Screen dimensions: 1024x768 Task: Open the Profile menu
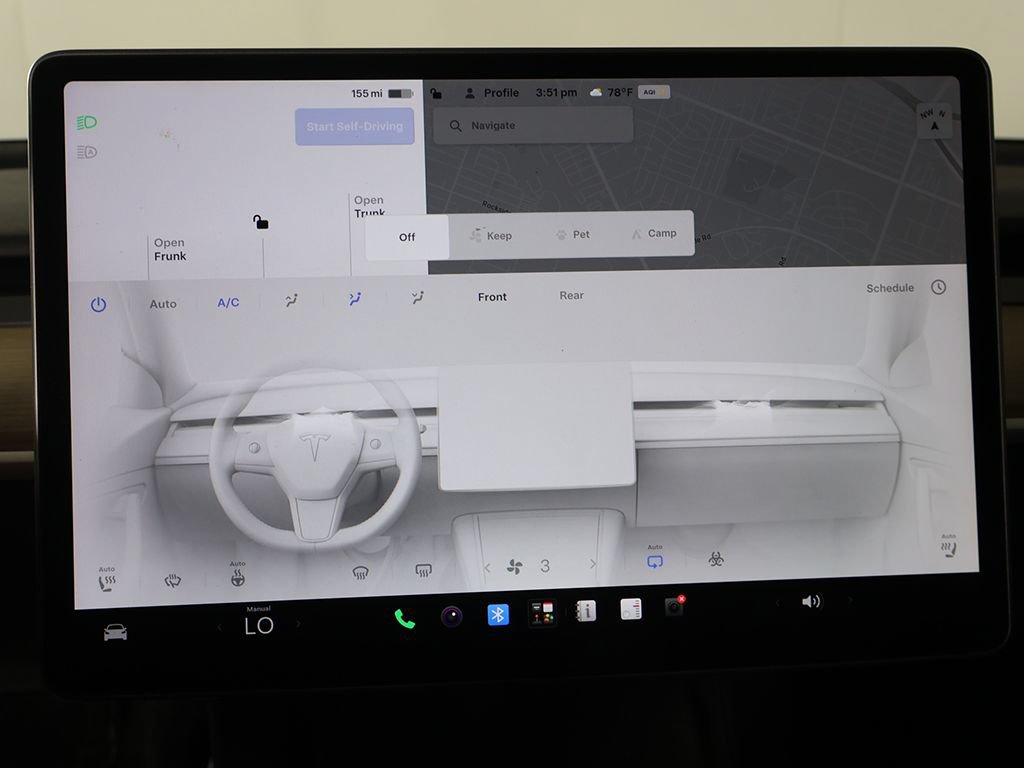pyautogui.click(x=492, y=93)
